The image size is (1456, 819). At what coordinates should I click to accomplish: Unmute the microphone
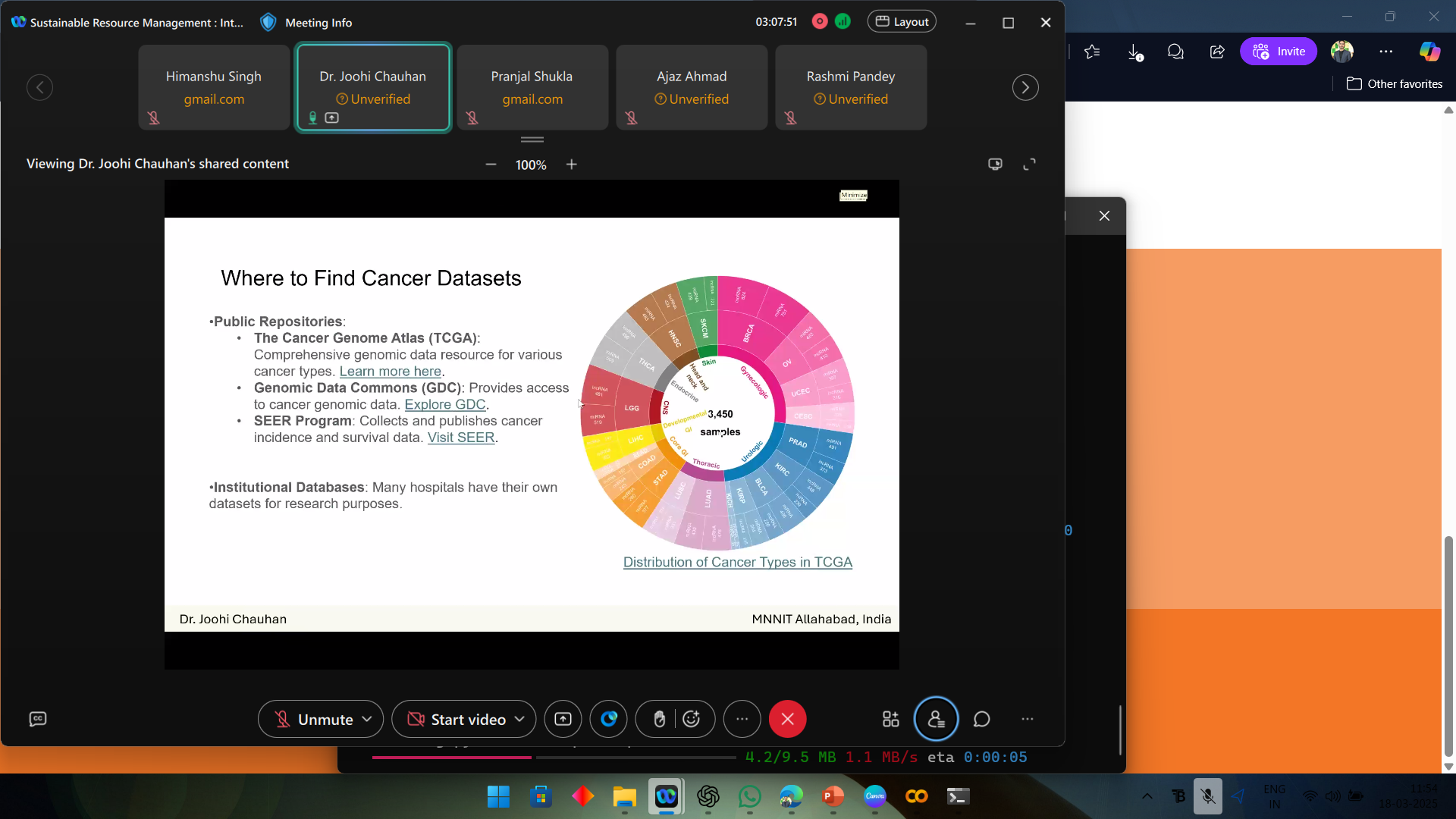(315, 719)
